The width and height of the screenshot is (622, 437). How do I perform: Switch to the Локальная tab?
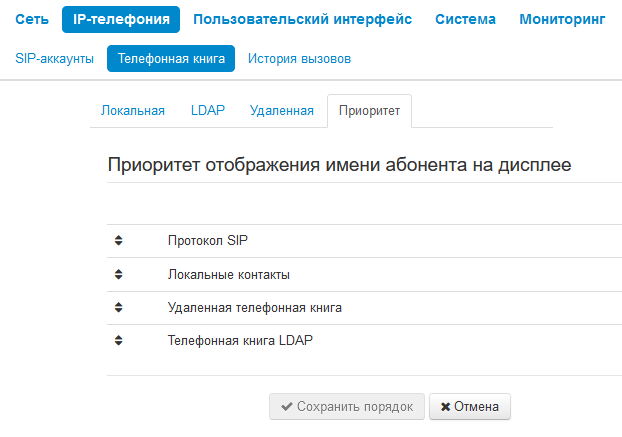pos(133,111)
